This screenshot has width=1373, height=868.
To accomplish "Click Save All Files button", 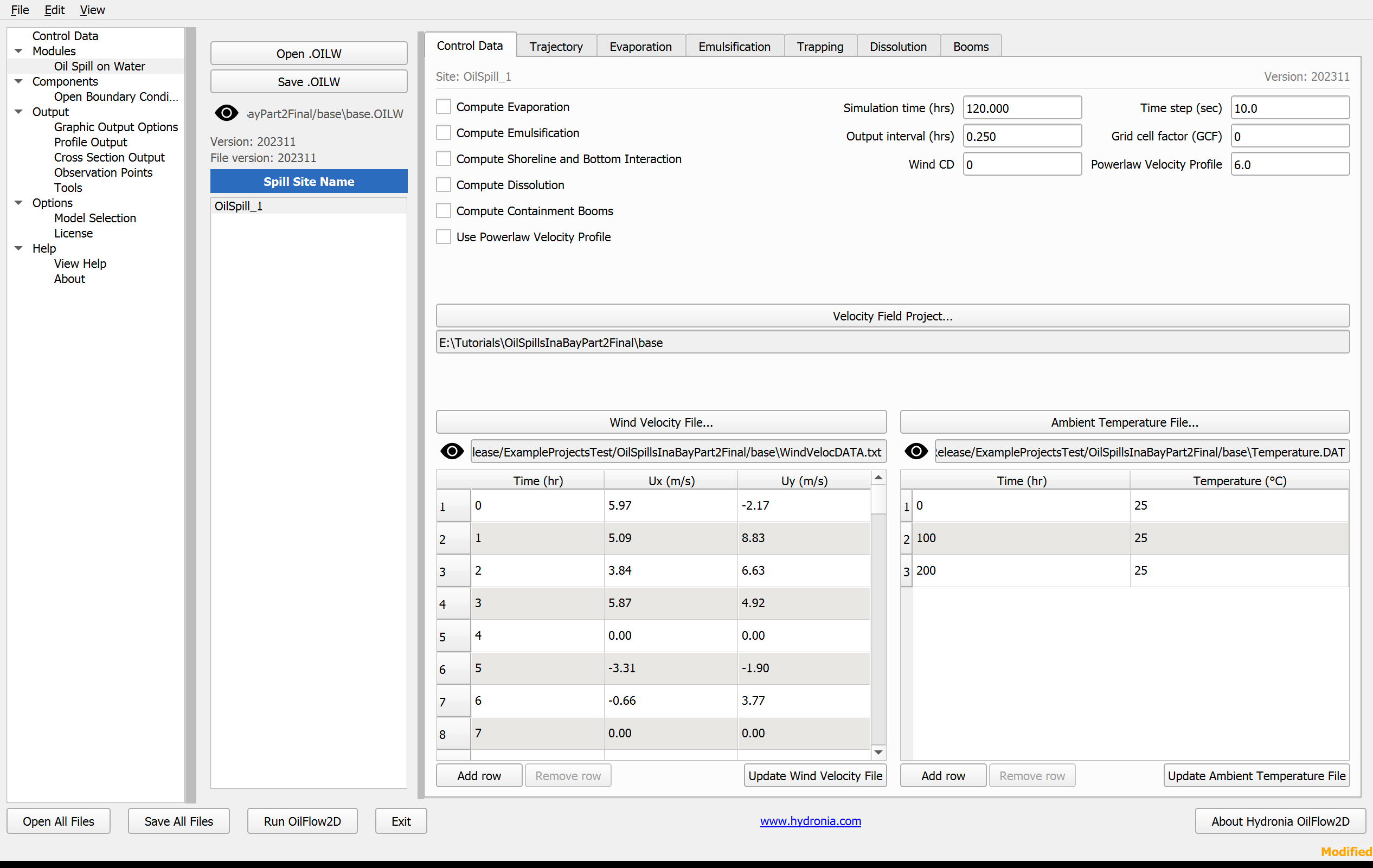I will (x=178, y=821).
